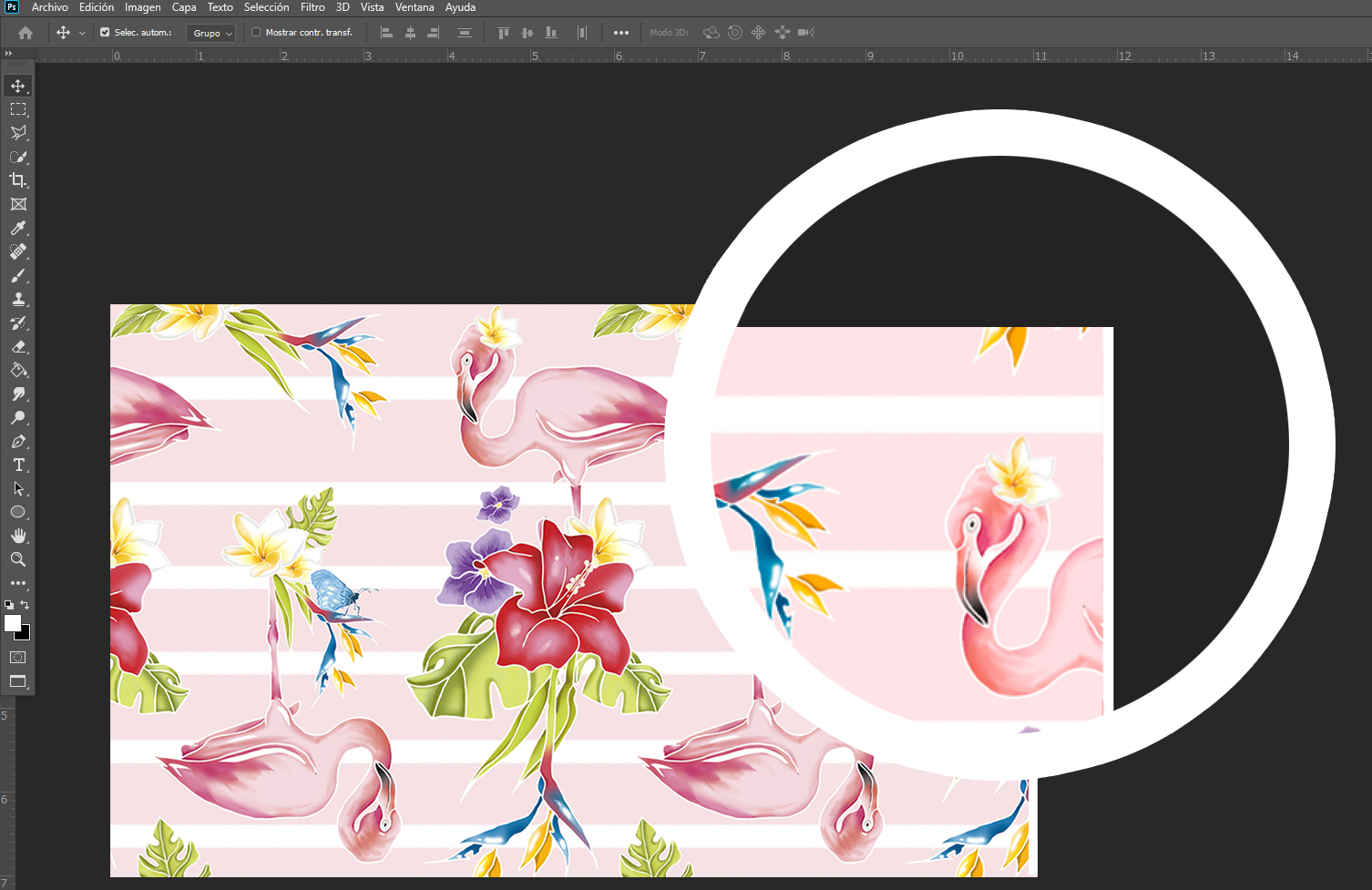Select the Eyedropper tool
The image size is (1372, 890).
pos(17,228)
